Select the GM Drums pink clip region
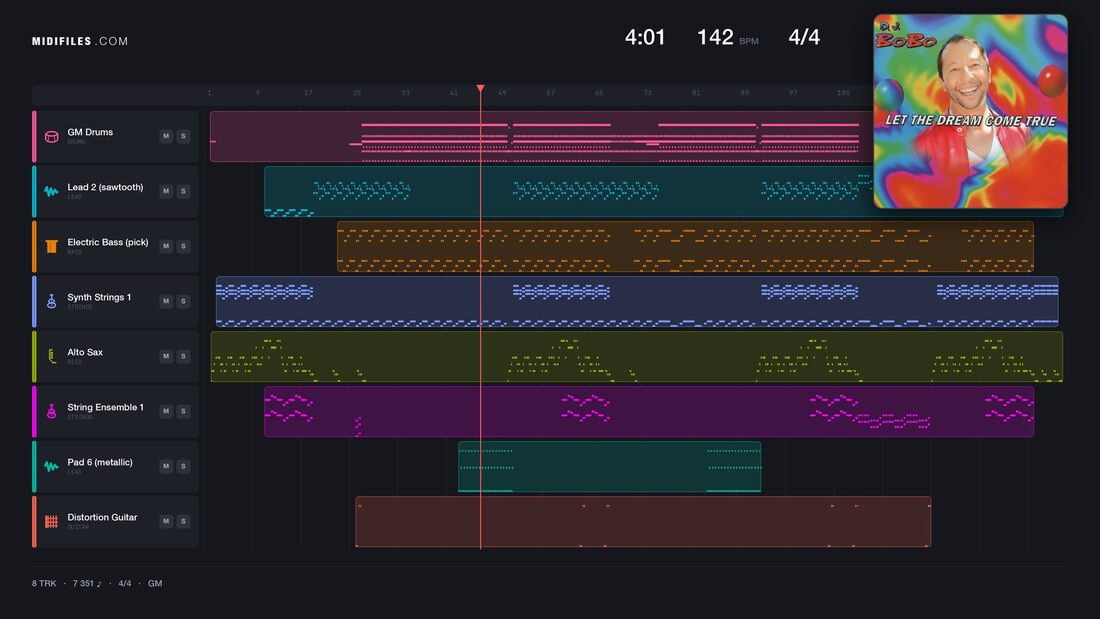 (x=542, y=136)
